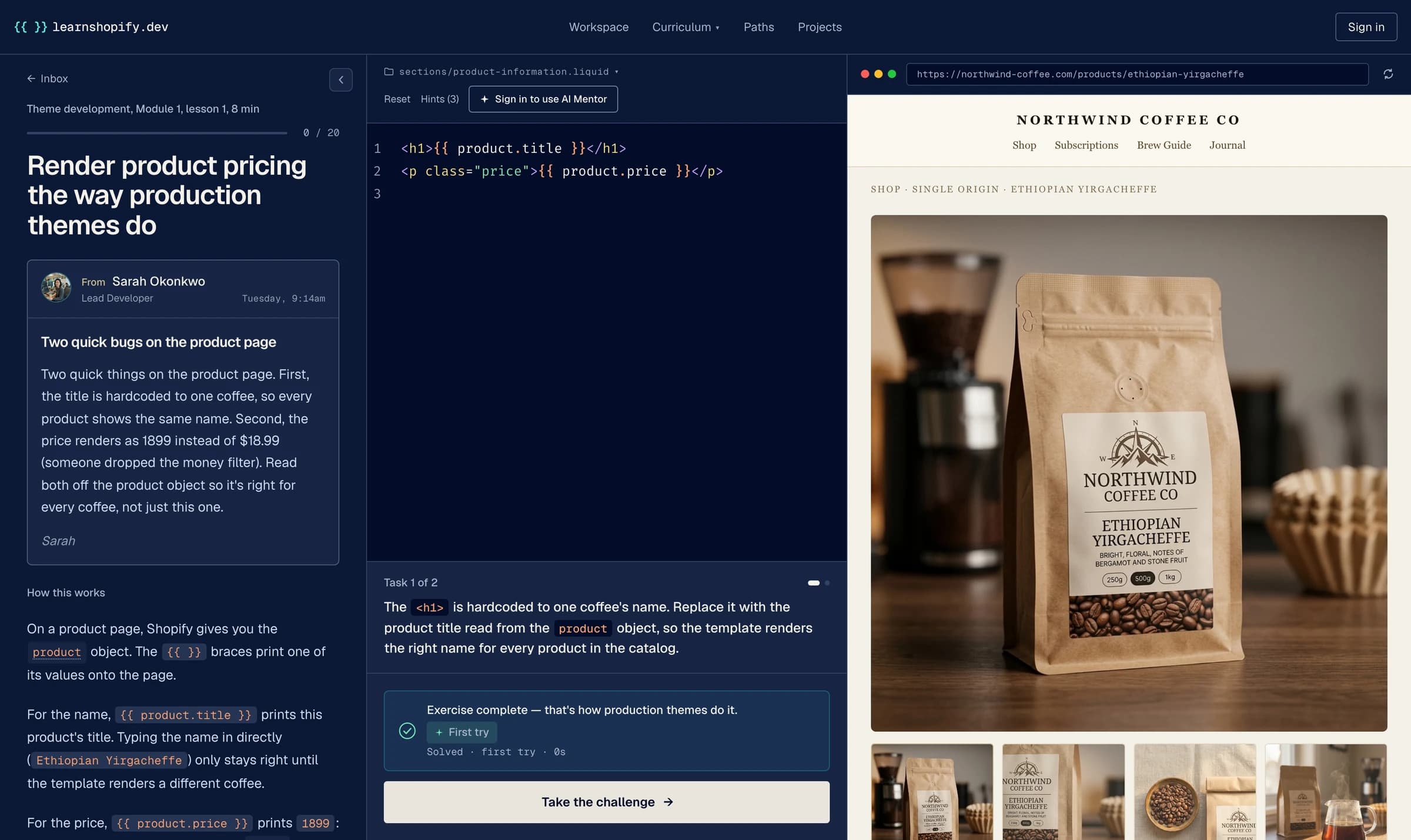Click the 1899 inline code value
Viewport: 1411px width, 840px height.
click(x=315, y=823)
